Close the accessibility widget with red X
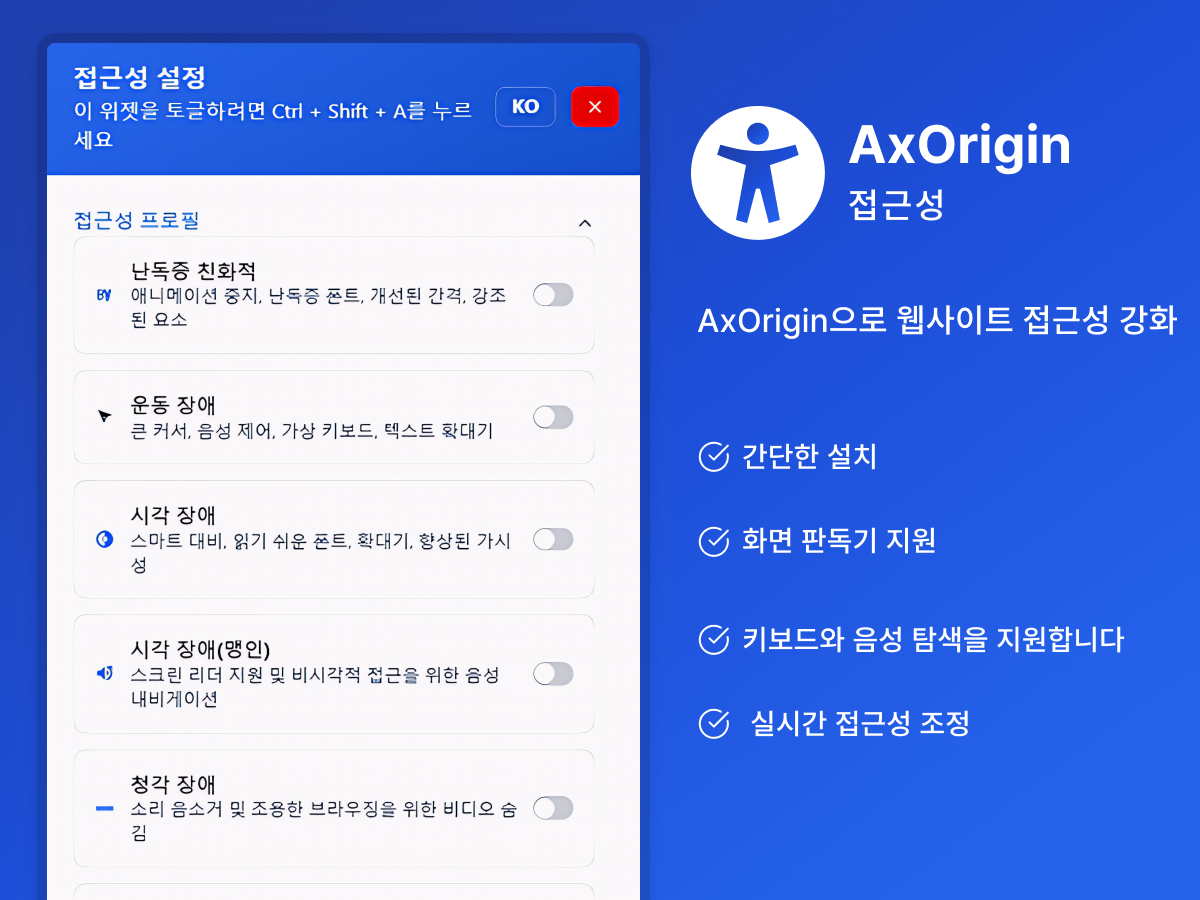 coord(595,107)
